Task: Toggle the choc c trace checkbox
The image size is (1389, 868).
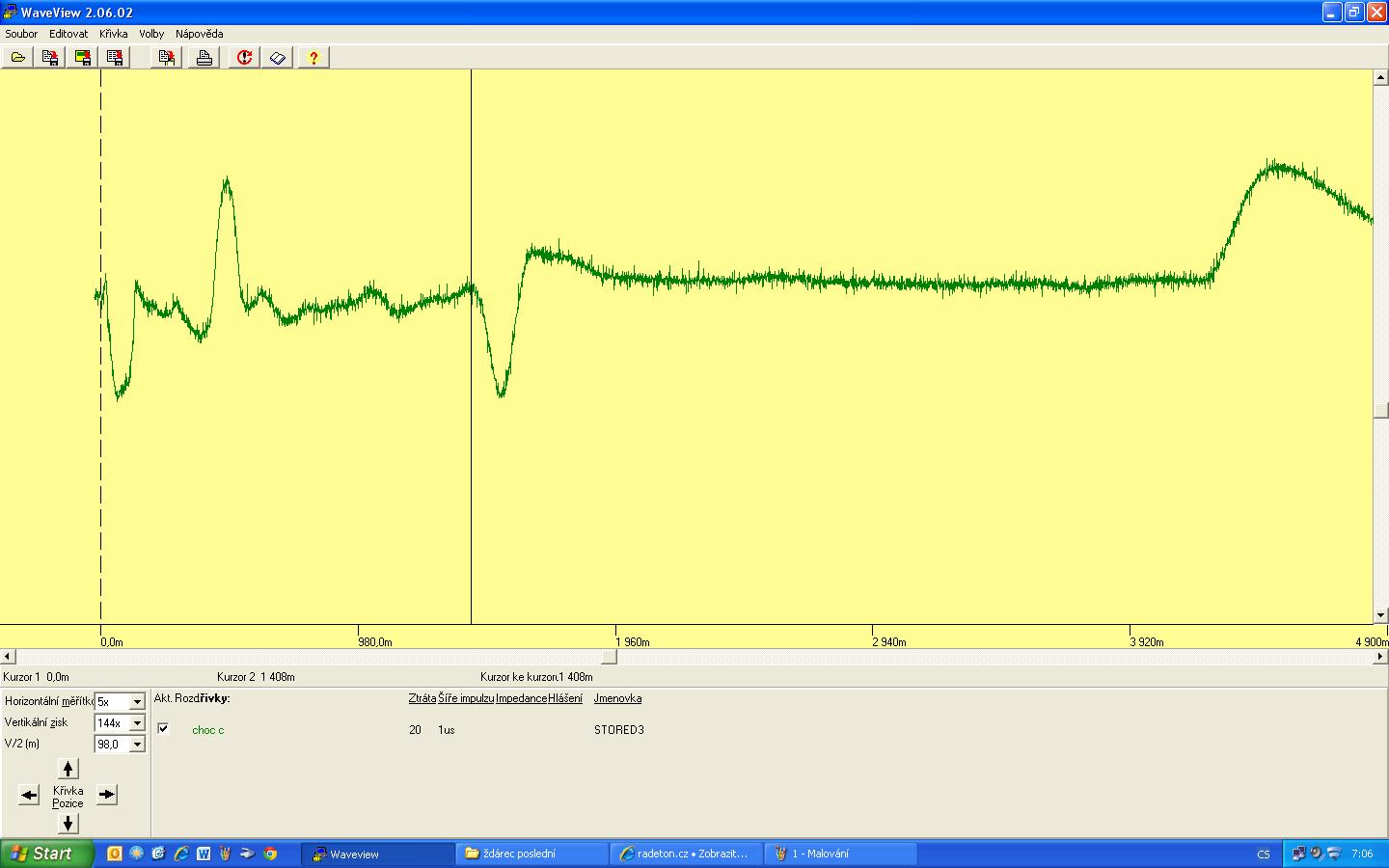Action: 163,729
